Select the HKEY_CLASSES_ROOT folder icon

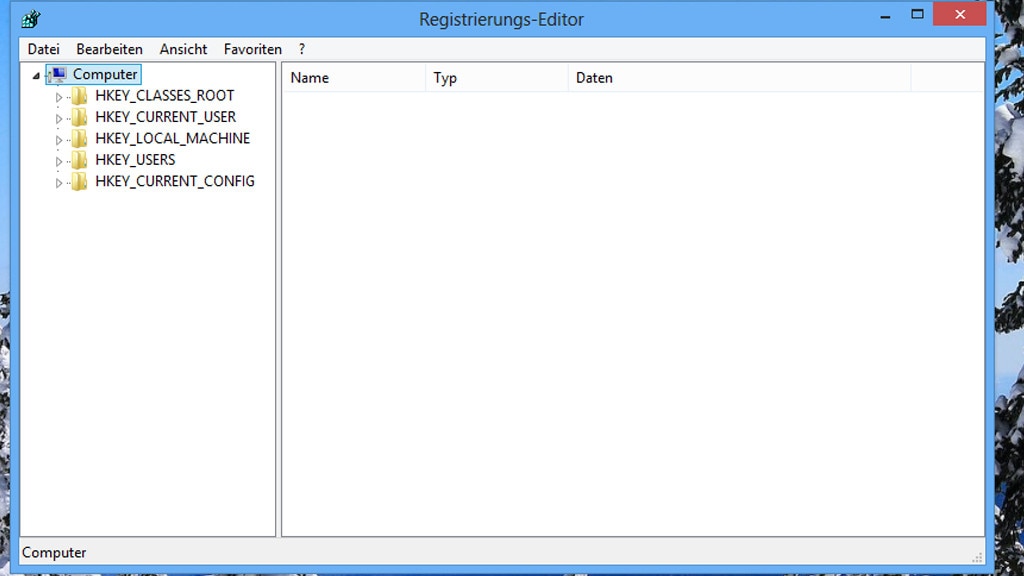click(x=79, y=95)
